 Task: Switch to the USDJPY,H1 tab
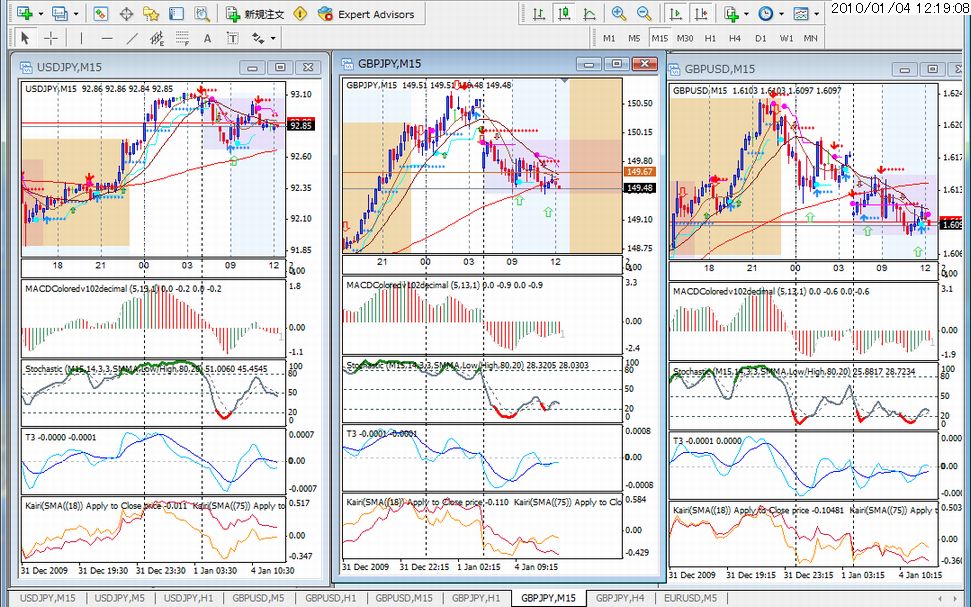188,598
